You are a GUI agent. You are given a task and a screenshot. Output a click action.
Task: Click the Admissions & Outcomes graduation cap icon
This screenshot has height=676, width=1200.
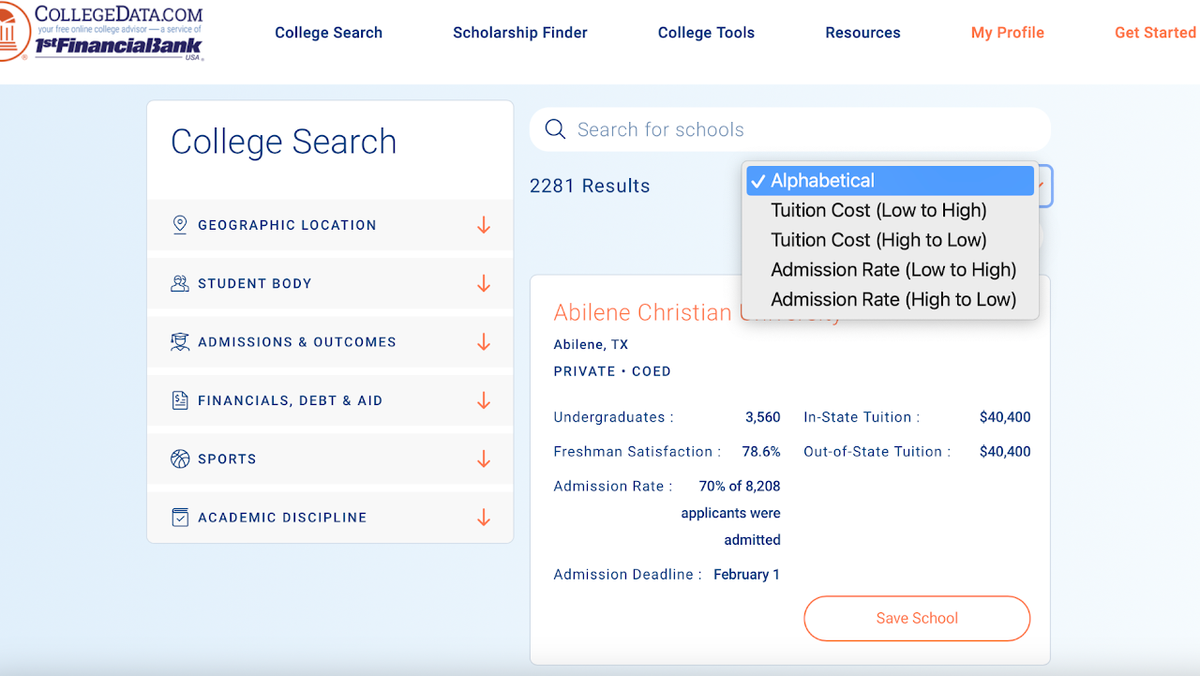181,341
